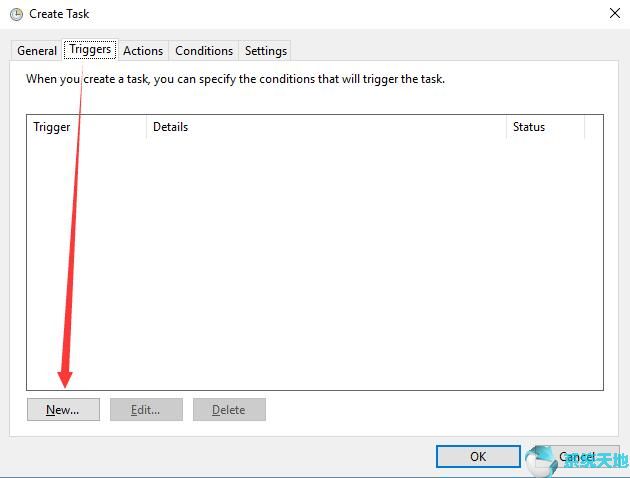Open the General tab
630x478 pixels.
(x=37, y=51)
